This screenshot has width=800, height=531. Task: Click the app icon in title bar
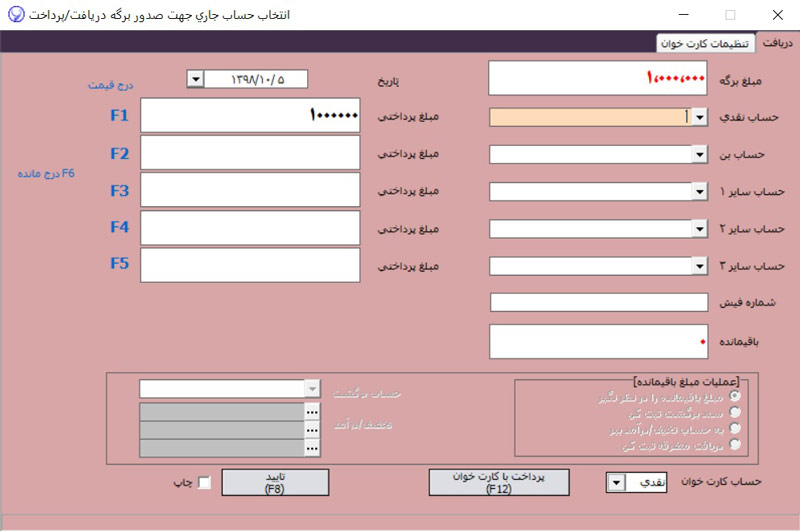coord(12,15)
